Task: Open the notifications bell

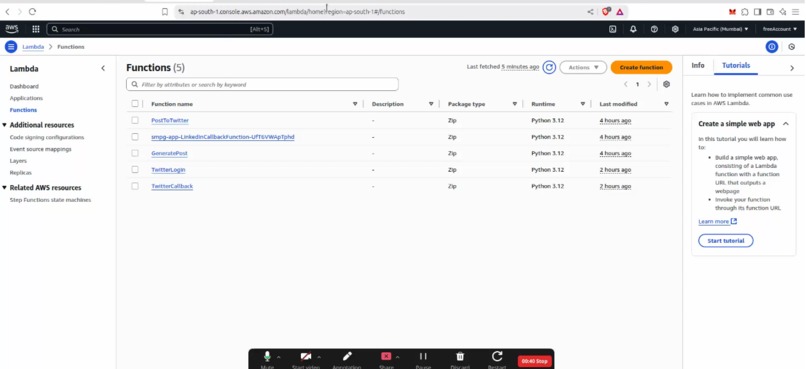Action: (x=633, y=29)
